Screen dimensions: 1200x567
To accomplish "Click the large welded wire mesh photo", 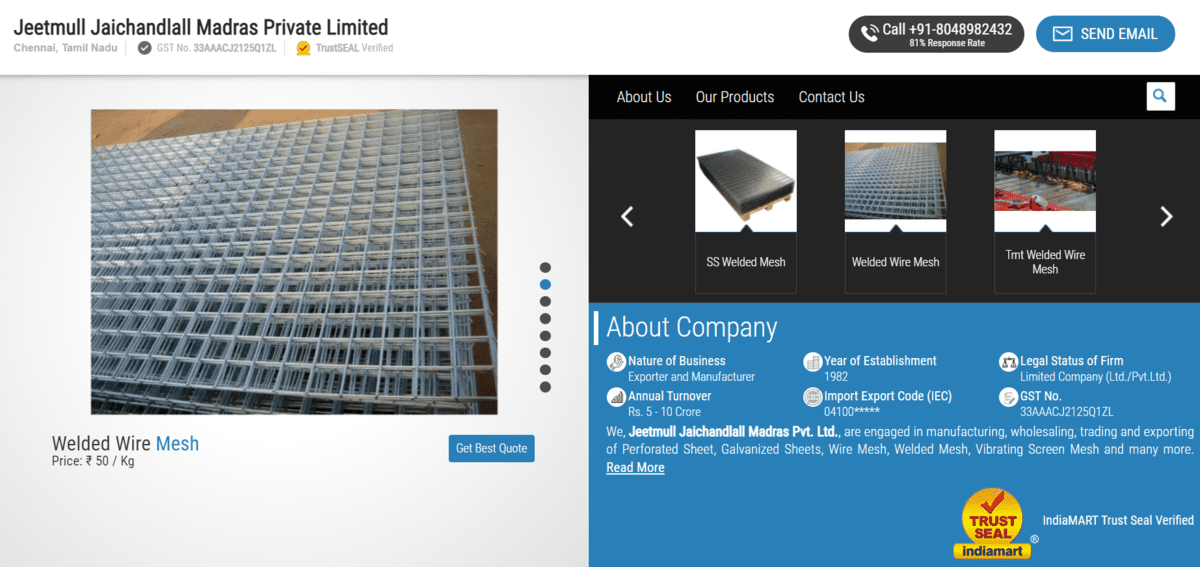I will (x=294, y=262).
